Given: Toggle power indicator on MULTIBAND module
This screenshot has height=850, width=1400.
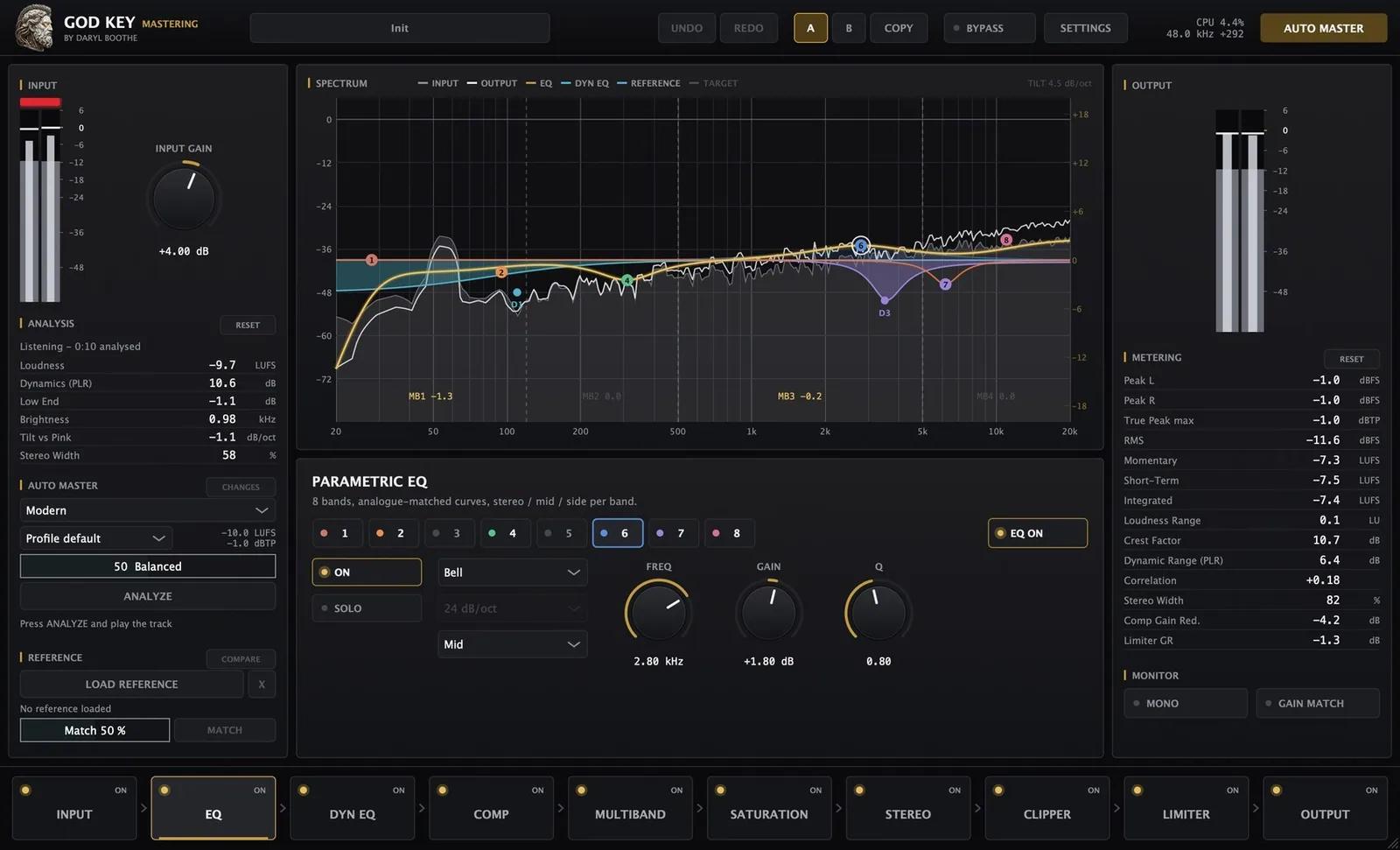Looking at the screenshot, I should click(582, 790).
